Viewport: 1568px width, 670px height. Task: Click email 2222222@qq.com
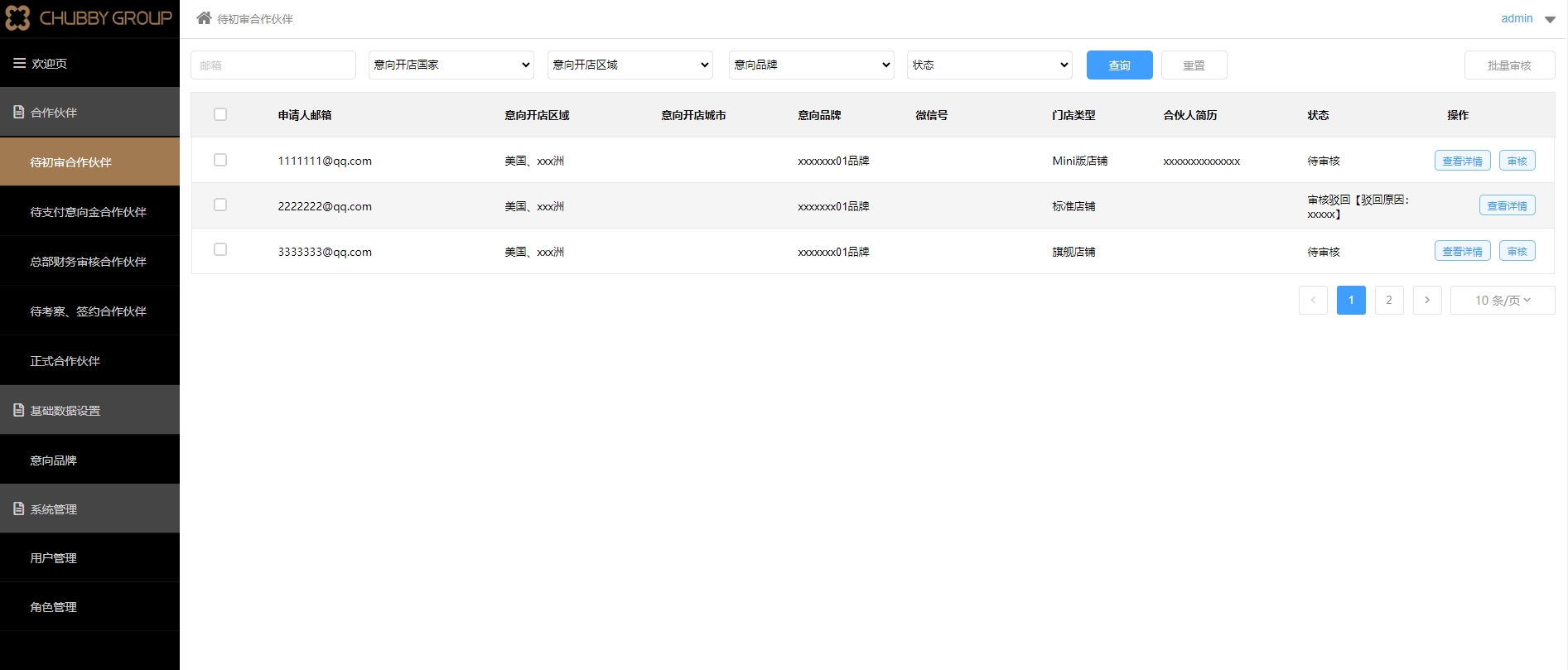(325, 206)
